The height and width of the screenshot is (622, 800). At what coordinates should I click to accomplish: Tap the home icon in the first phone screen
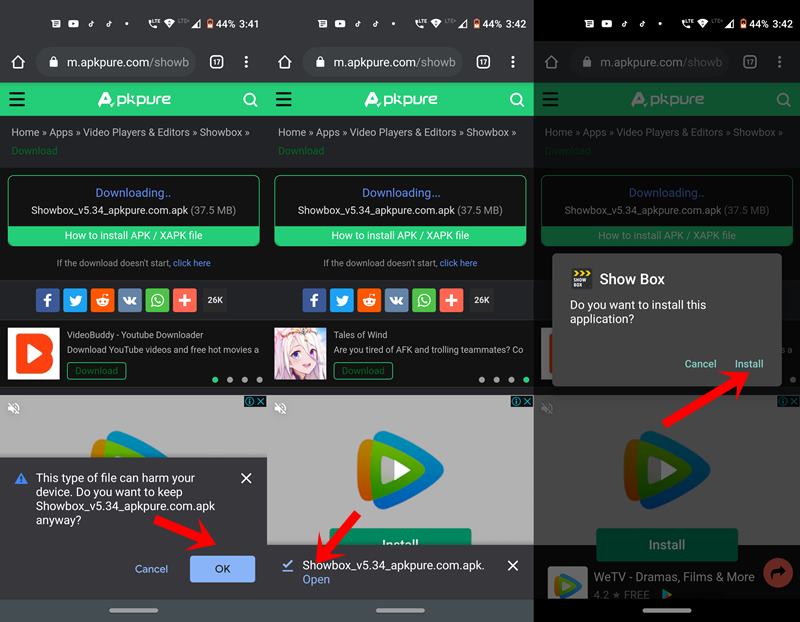click(18, 62)
